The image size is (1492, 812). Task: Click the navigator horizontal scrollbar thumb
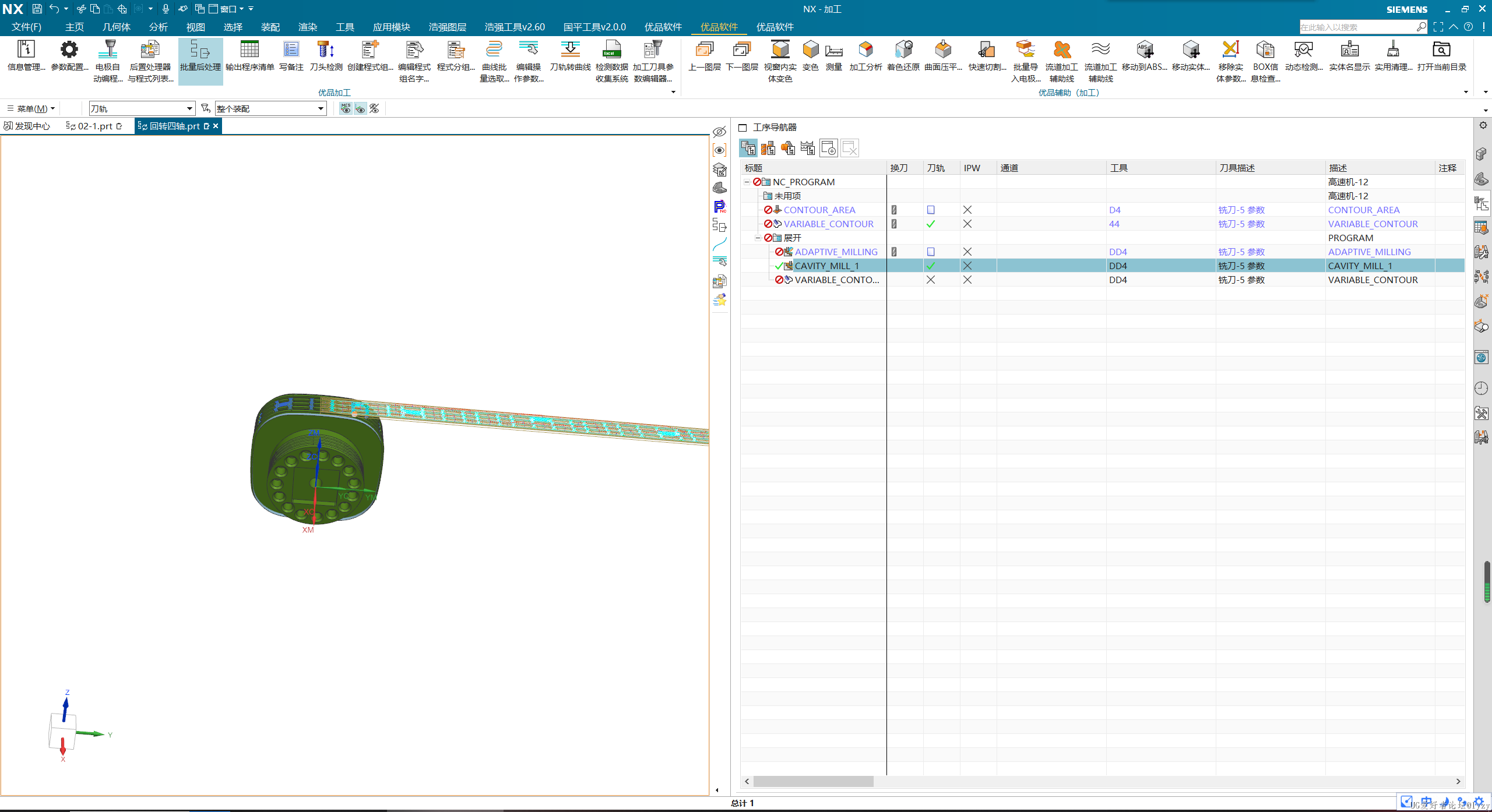(x=813, y=782)
